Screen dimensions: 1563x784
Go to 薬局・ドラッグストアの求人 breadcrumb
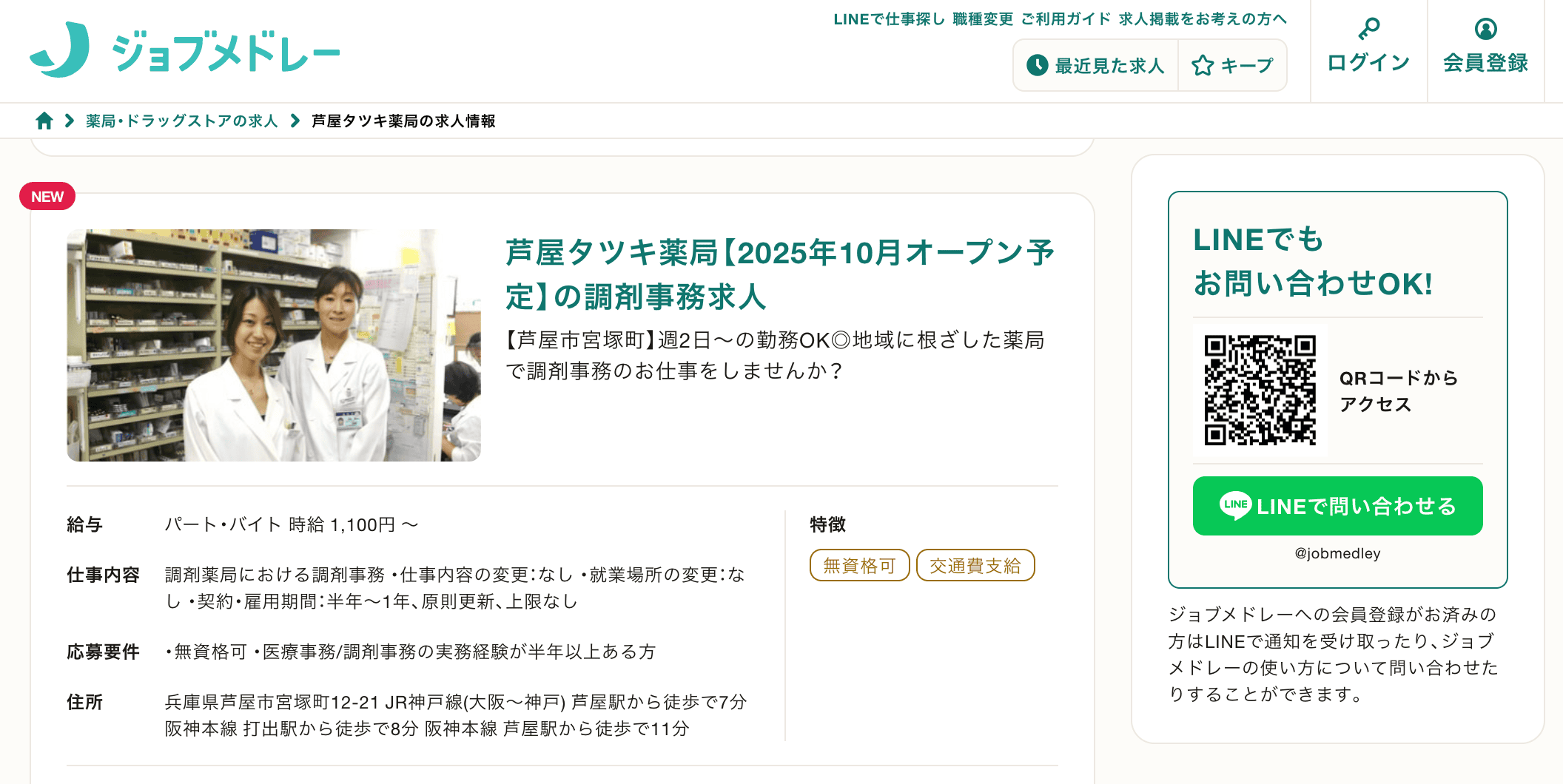181,121
